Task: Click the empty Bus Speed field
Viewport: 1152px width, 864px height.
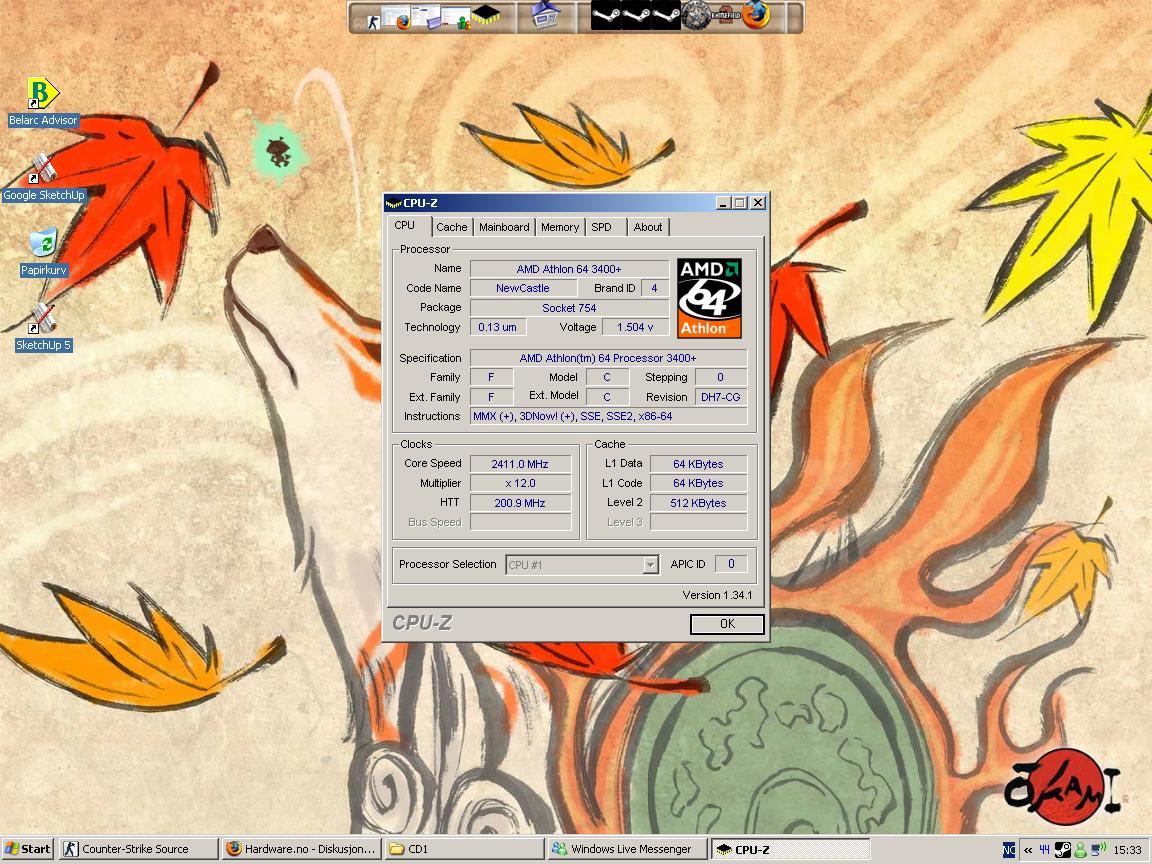Action: tap(520, 522)
